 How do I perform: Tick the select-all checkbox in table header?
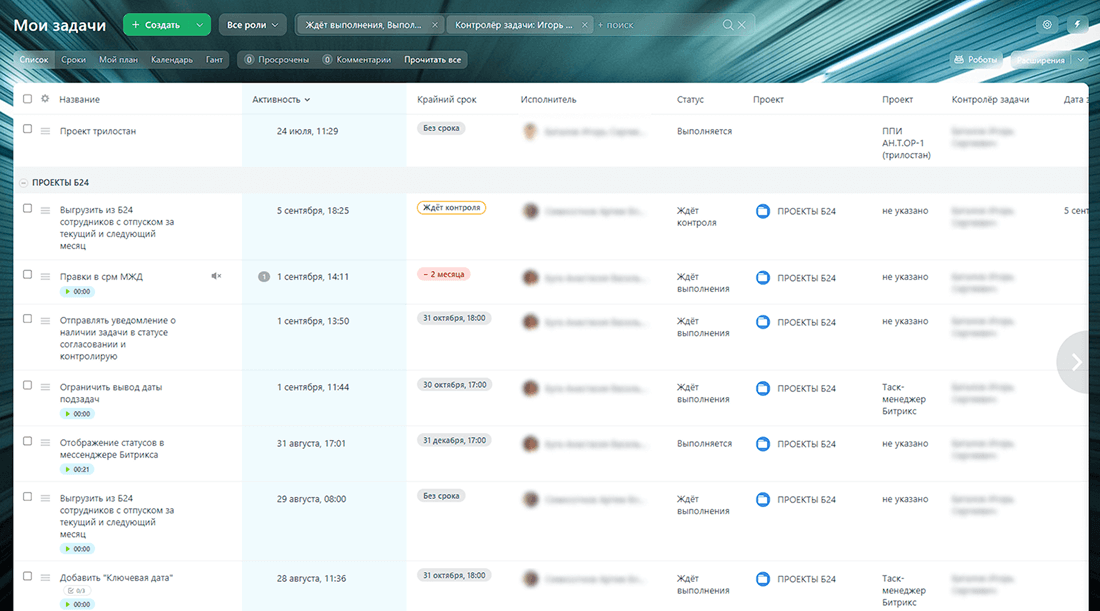[28, 99]
